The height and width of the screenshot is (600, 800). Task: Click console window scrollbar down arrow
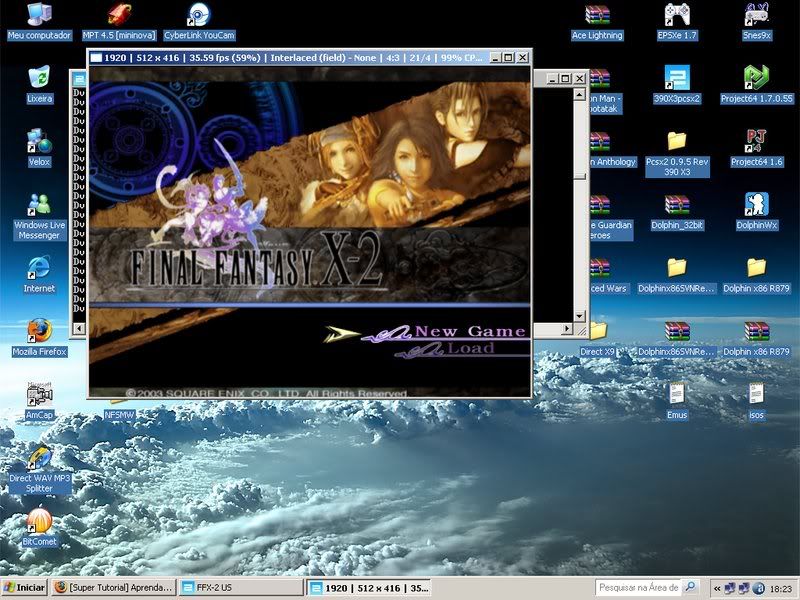[x=580, y=328]
